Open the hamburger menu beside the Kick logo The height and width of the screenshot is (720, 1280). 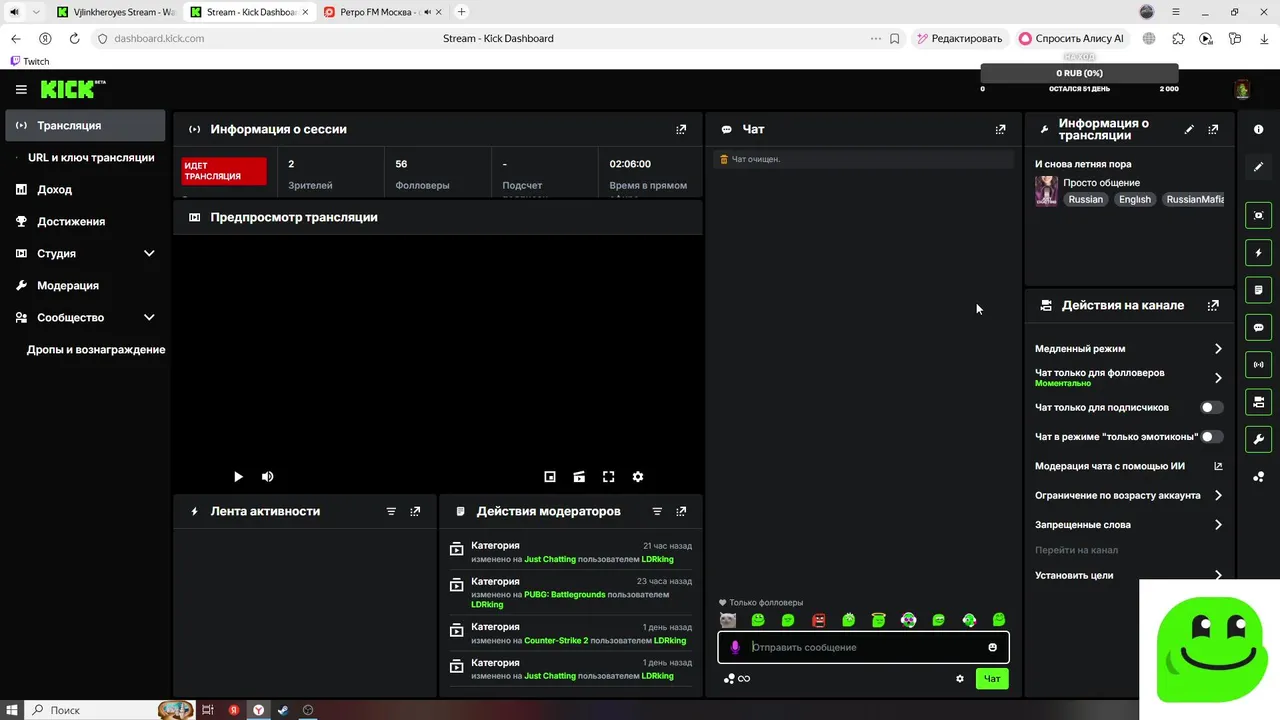click(x=21, y=89)
